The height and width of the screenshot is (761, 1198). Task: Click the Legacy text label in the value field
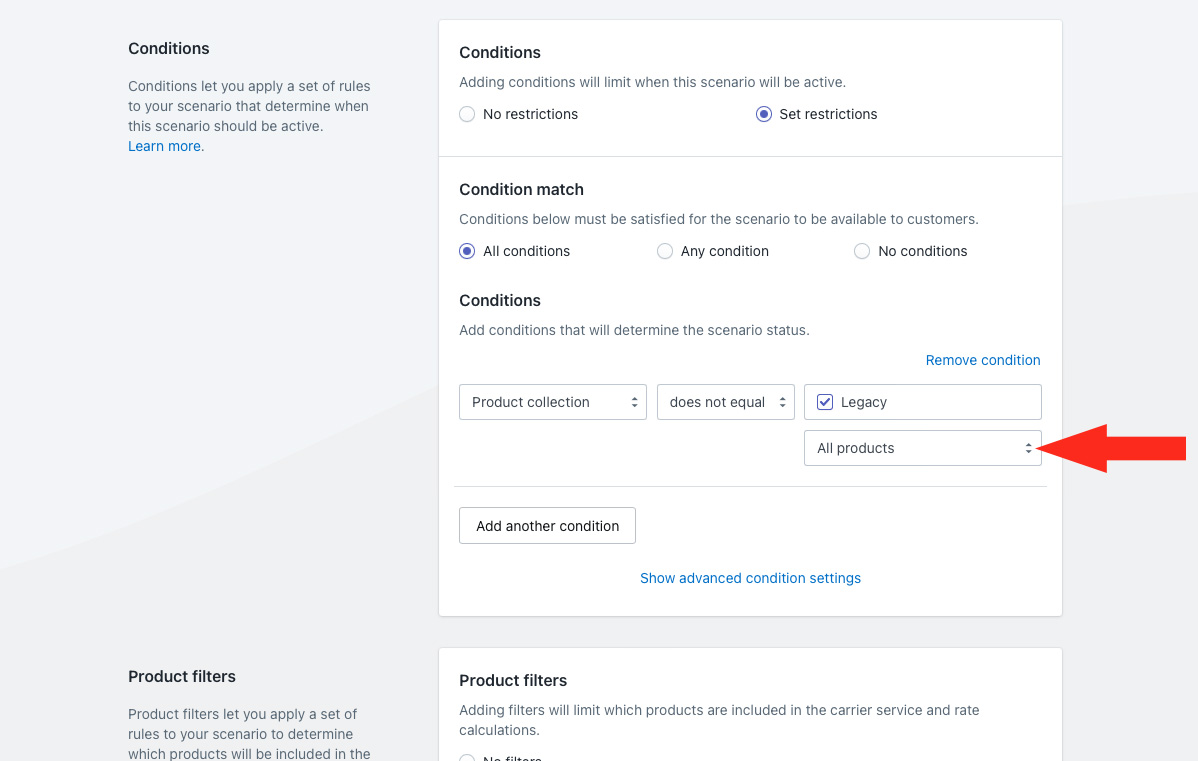click(x=864, y=402)
